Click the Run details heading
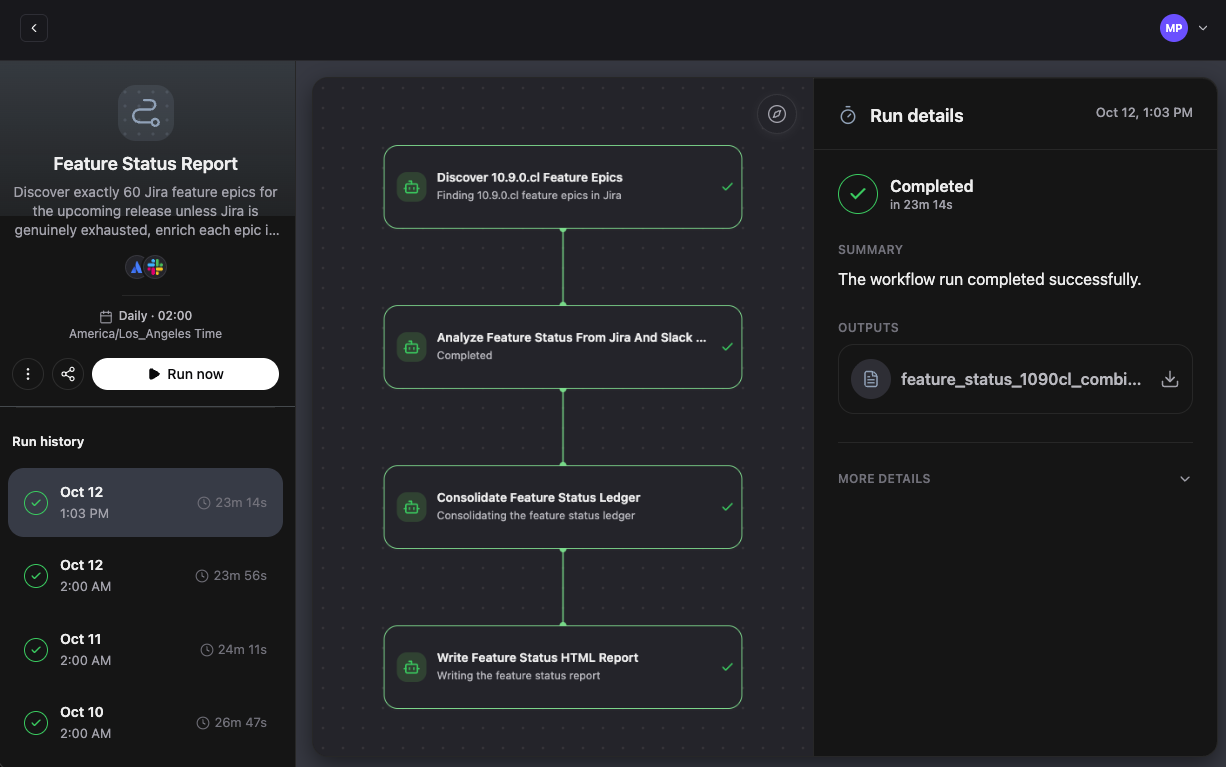Viewport: 1226px width, 767px height. (917, 116)
